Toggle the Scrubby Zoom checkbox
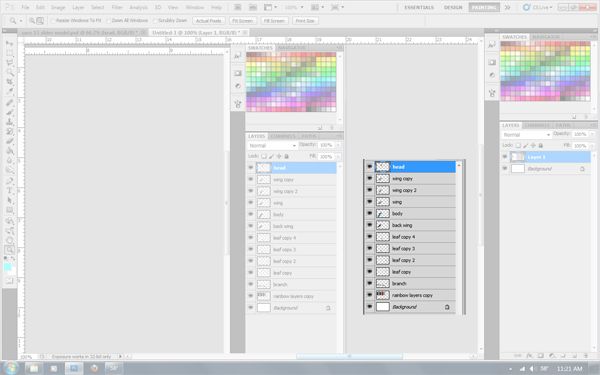This screenshot has width=600, height=375. pos(155,21)
